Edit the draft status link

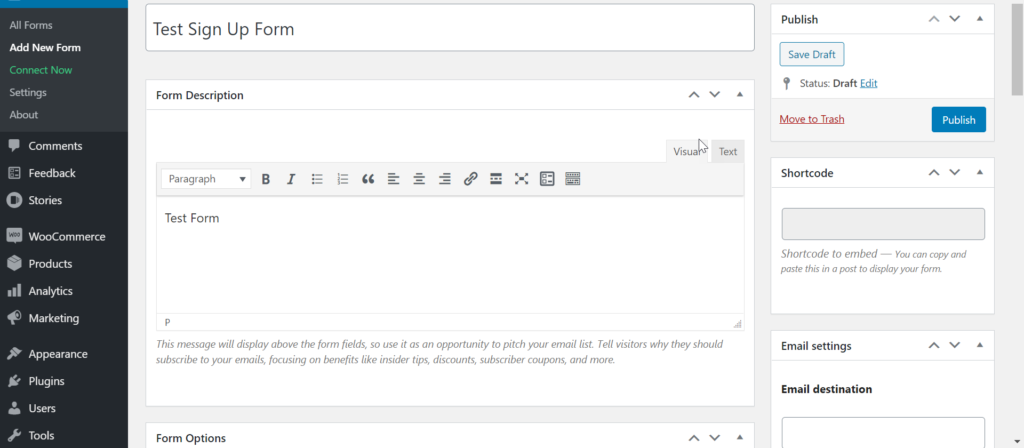pos(869,84)
